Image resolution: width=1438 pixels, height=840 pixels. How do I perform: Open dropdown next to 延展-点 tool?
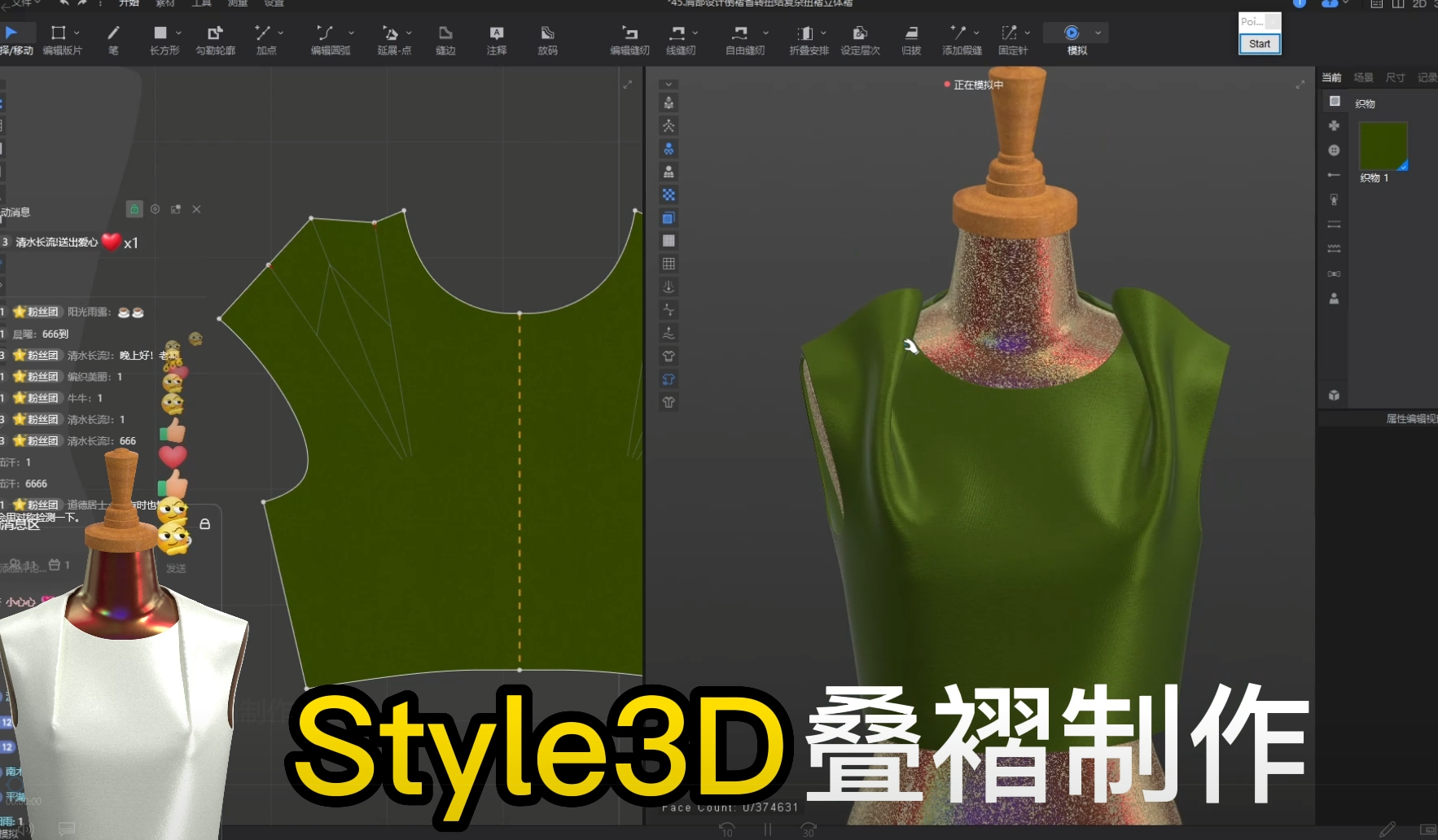409,33
